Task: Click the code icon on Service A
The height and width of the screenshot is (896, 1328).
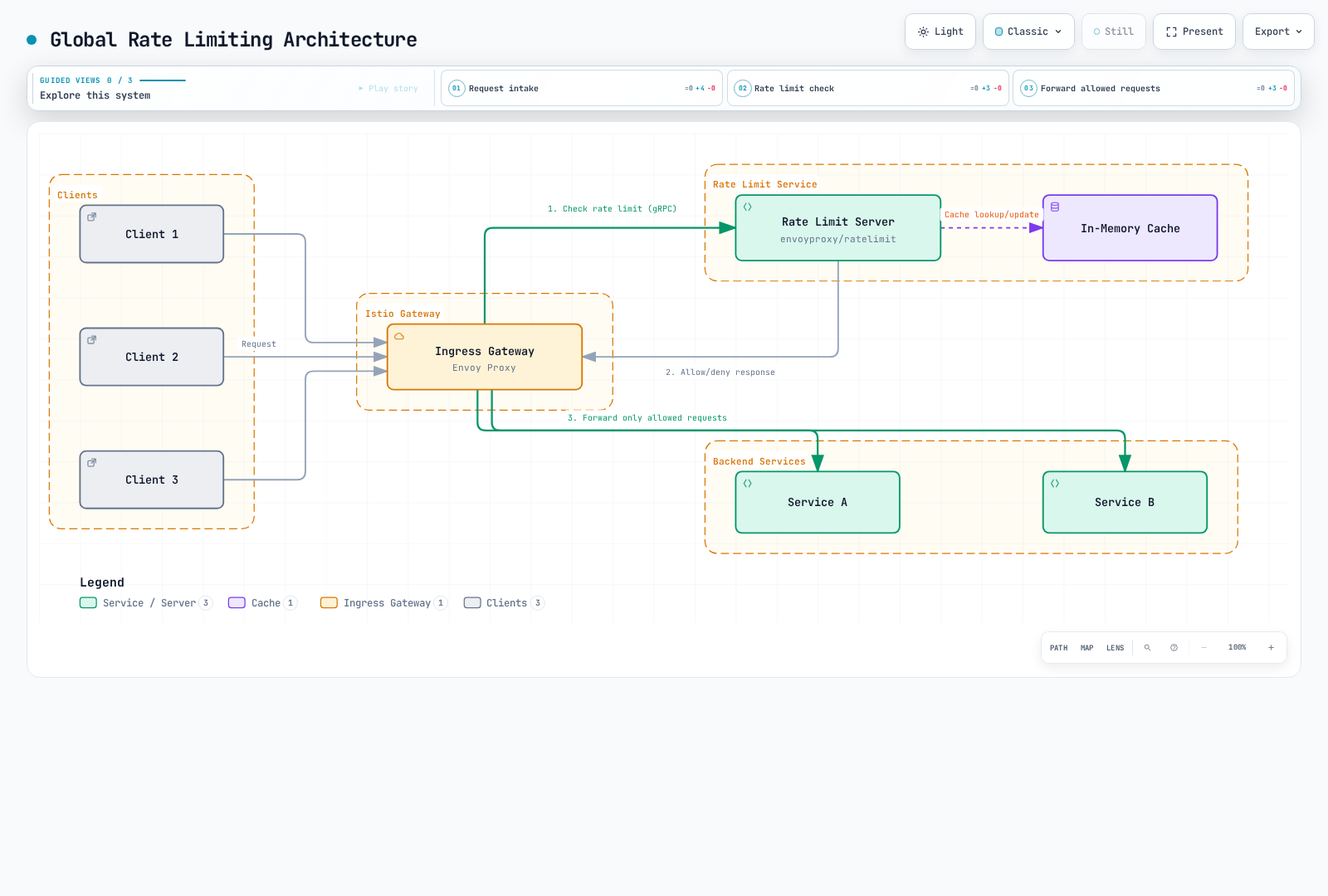Action: (x=748, y=483)
